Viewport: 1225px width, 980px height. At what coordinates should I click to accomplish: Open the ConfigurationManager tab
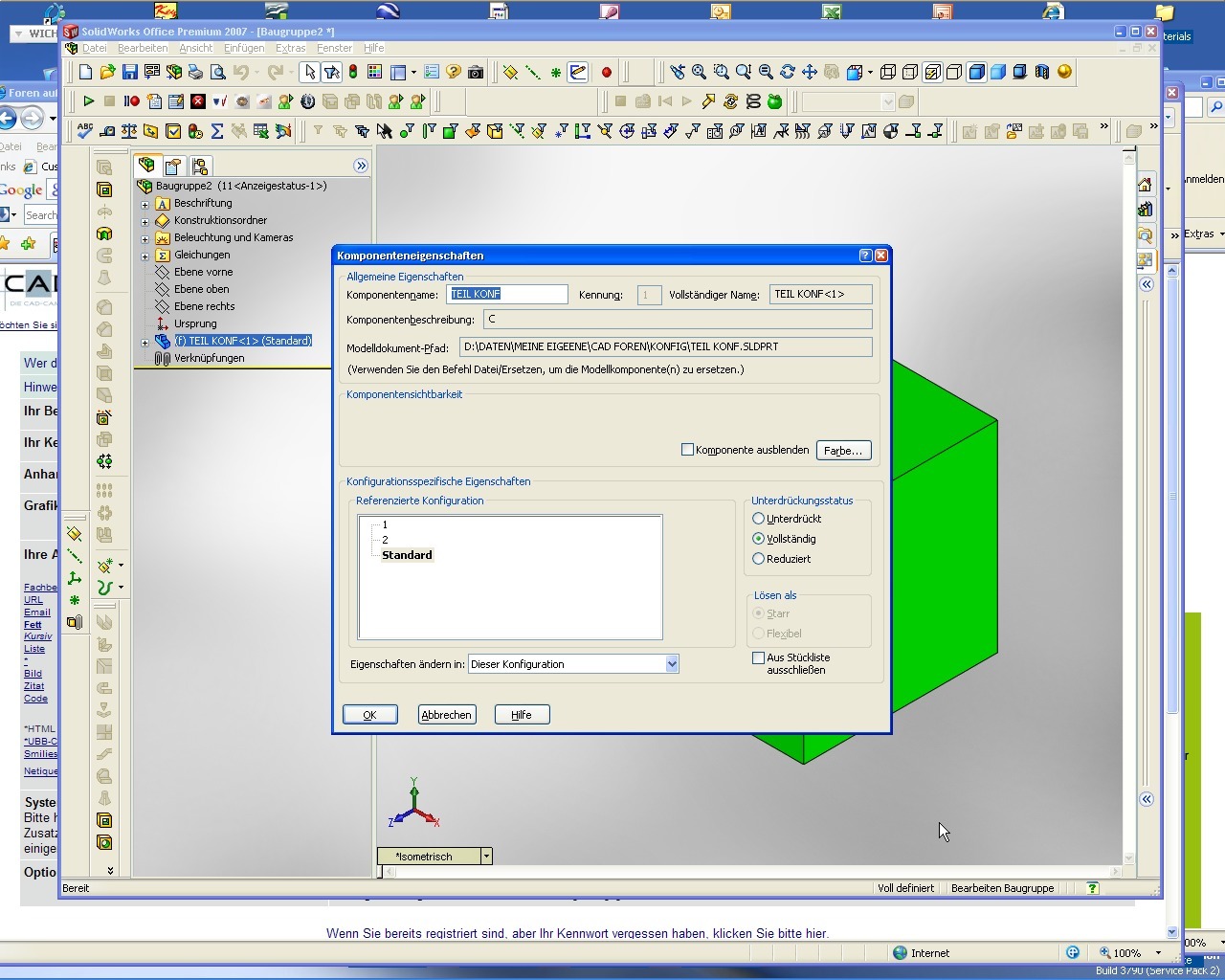tap(199, 166)
